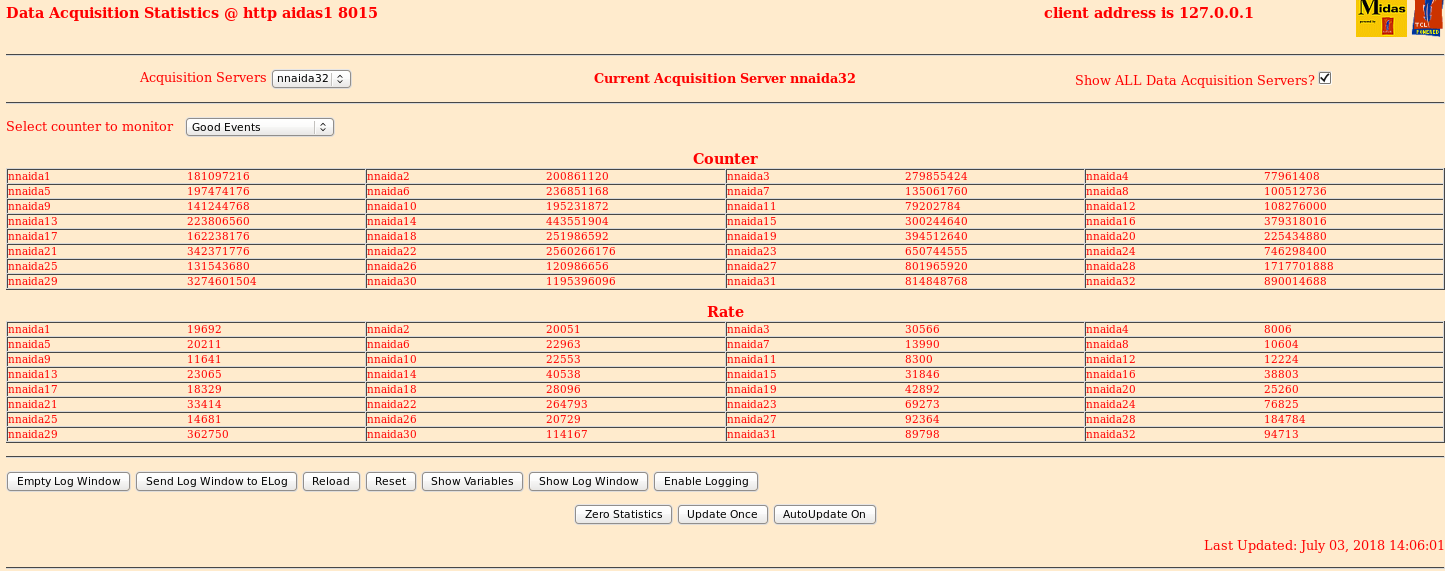Select counter value 1717701888 for nnaida28

coord(1299,266)
